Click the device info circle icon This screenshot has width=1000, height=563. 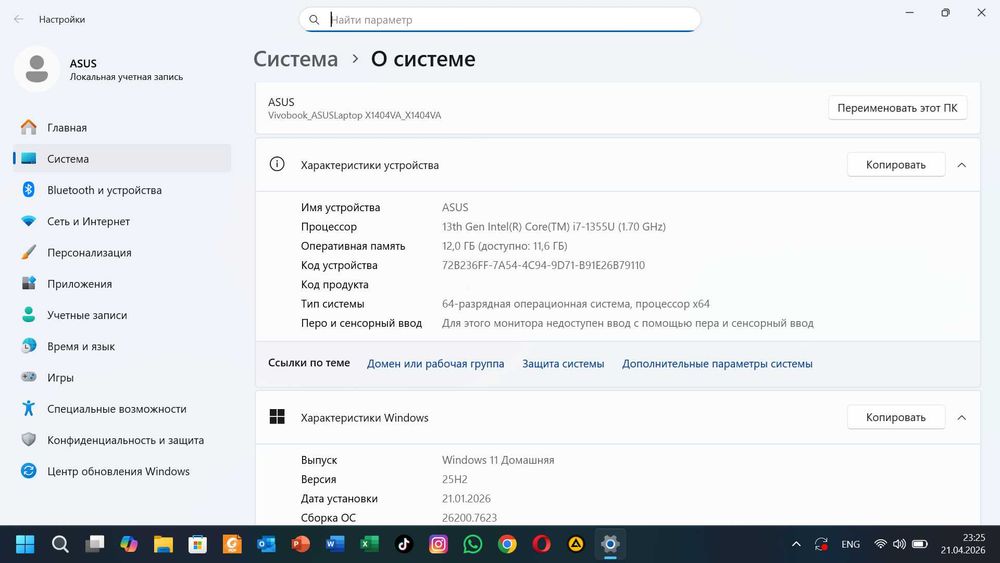(x=277, y=165)
